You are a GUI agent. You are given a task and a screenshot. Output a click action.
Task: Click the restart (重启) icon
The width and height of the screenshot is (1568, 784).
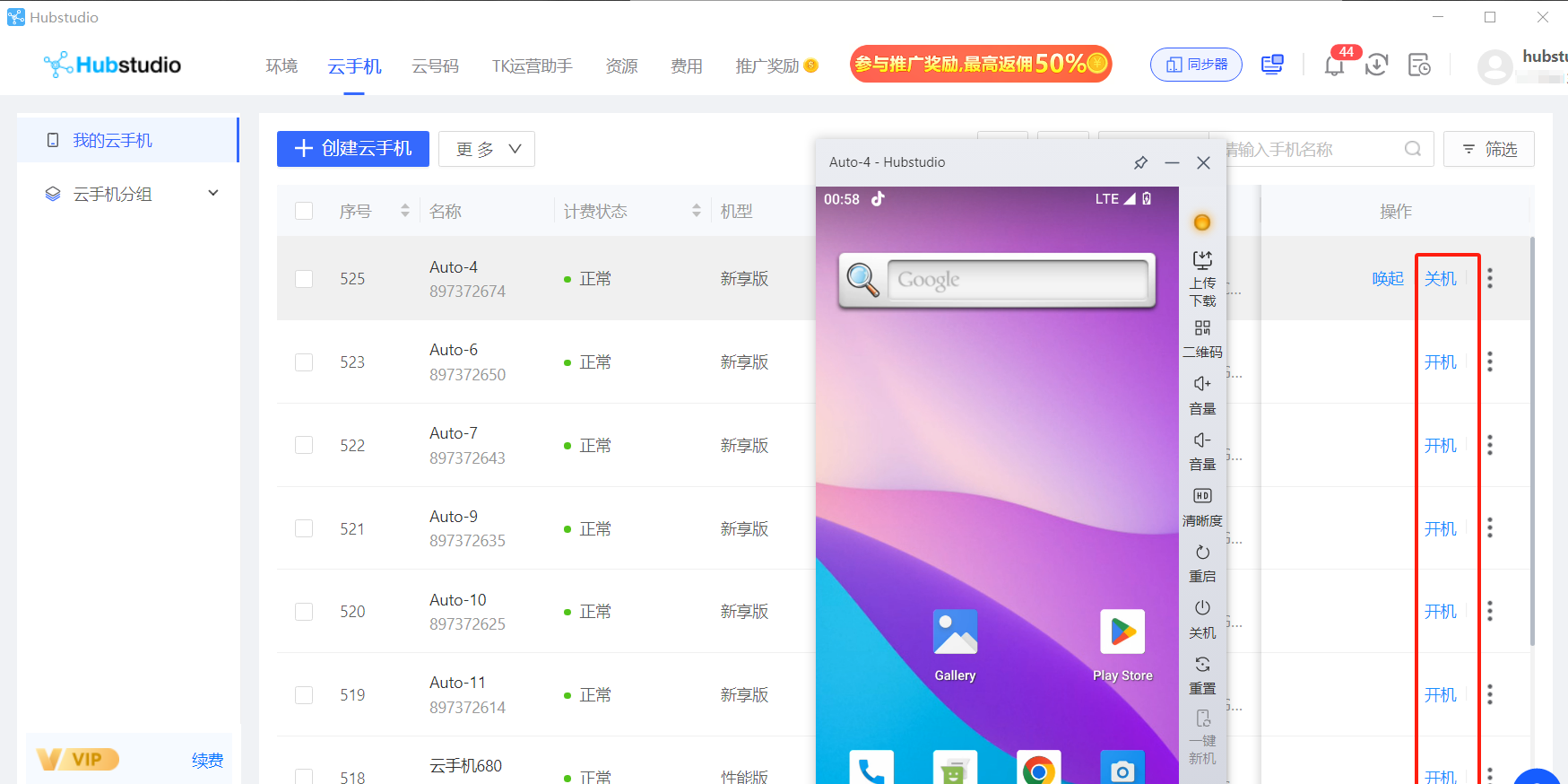(x=1202, y=553)
